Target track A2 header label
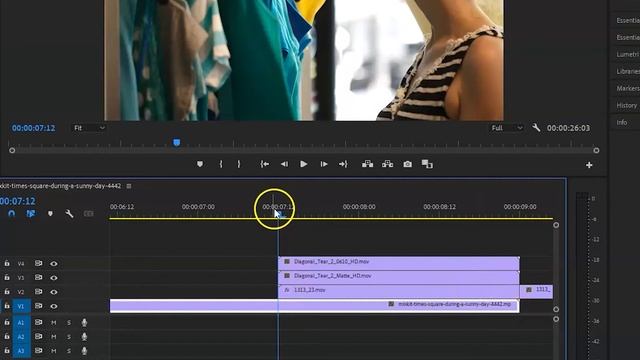The height and width of the screenshot is (360, 640). coord(21,336)
